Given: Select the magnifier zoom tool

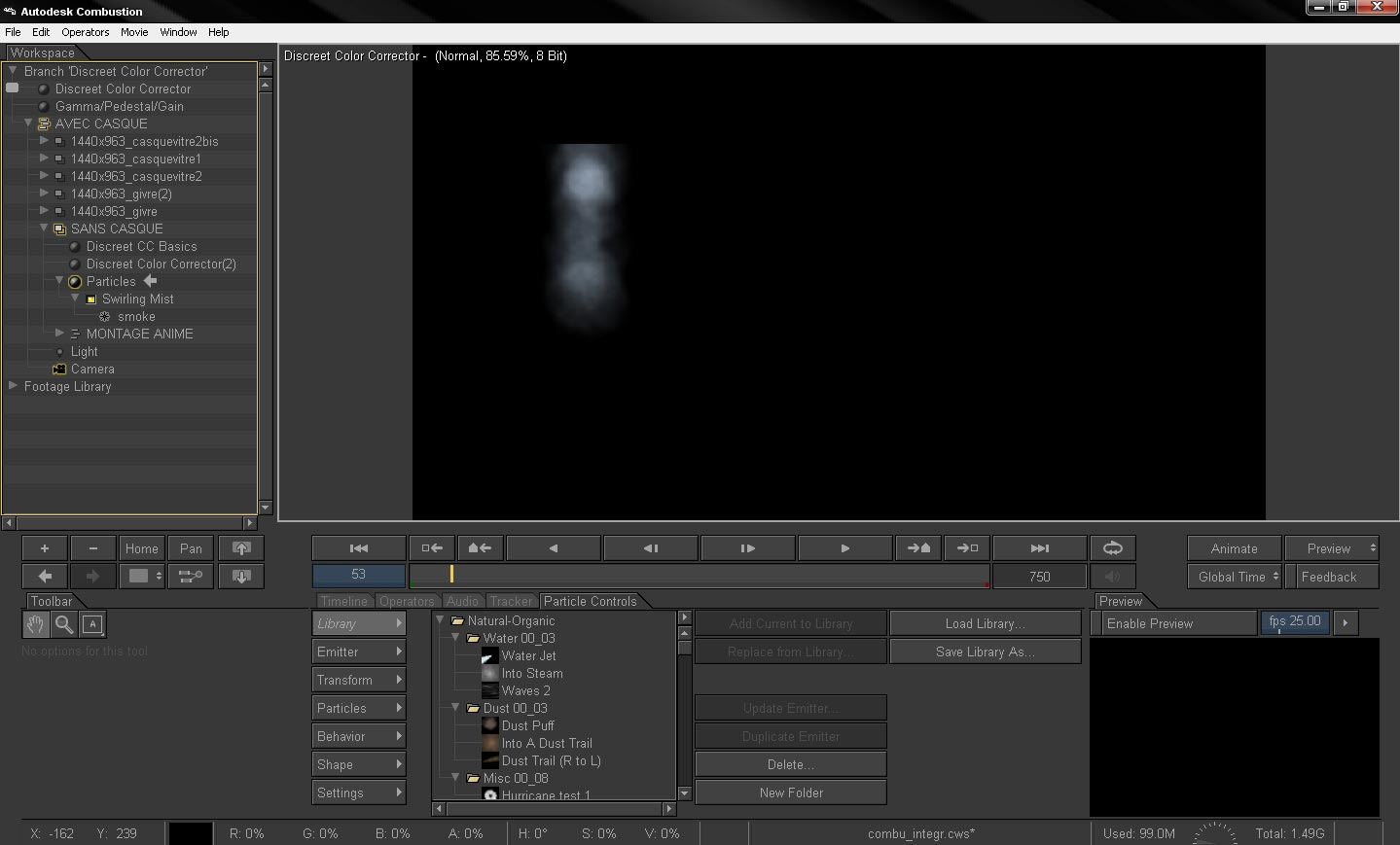Looking at the screenshot, I should click(x=63, y=624).
